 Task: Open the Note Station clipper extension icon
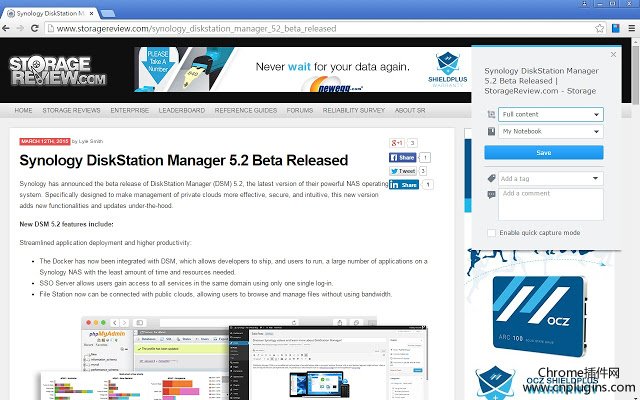click(616, 28)
